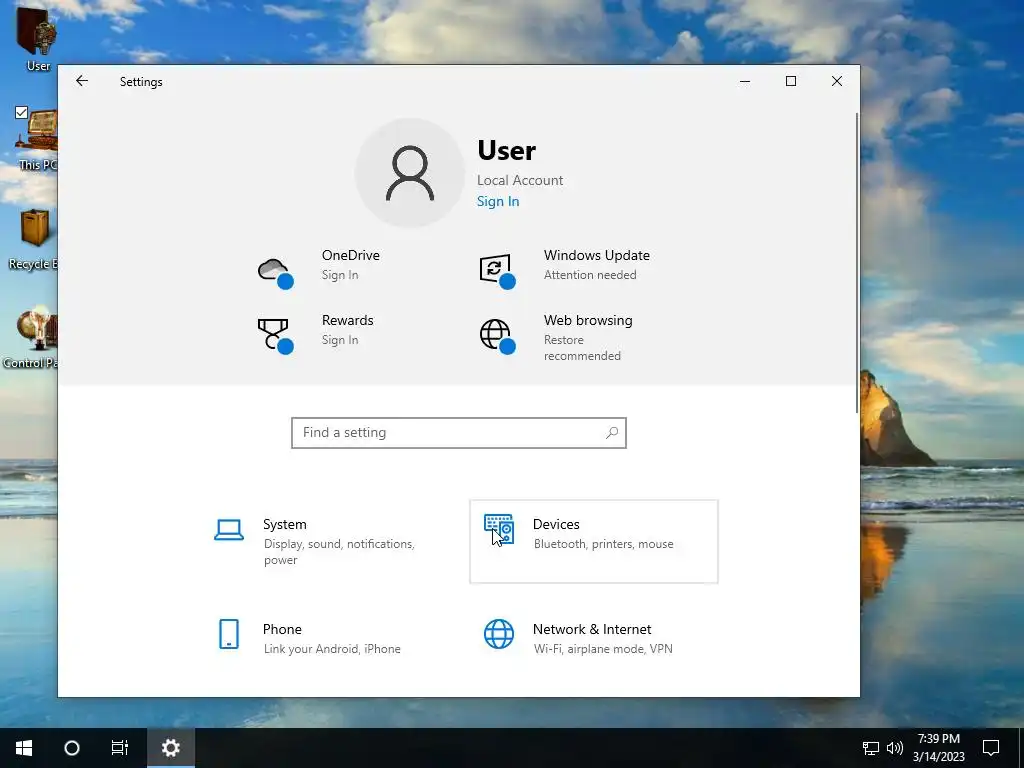The width and height of the screenshot is (1024, 768).
Task: Click the Web browsing label text
Action: (x=588, y=320)
